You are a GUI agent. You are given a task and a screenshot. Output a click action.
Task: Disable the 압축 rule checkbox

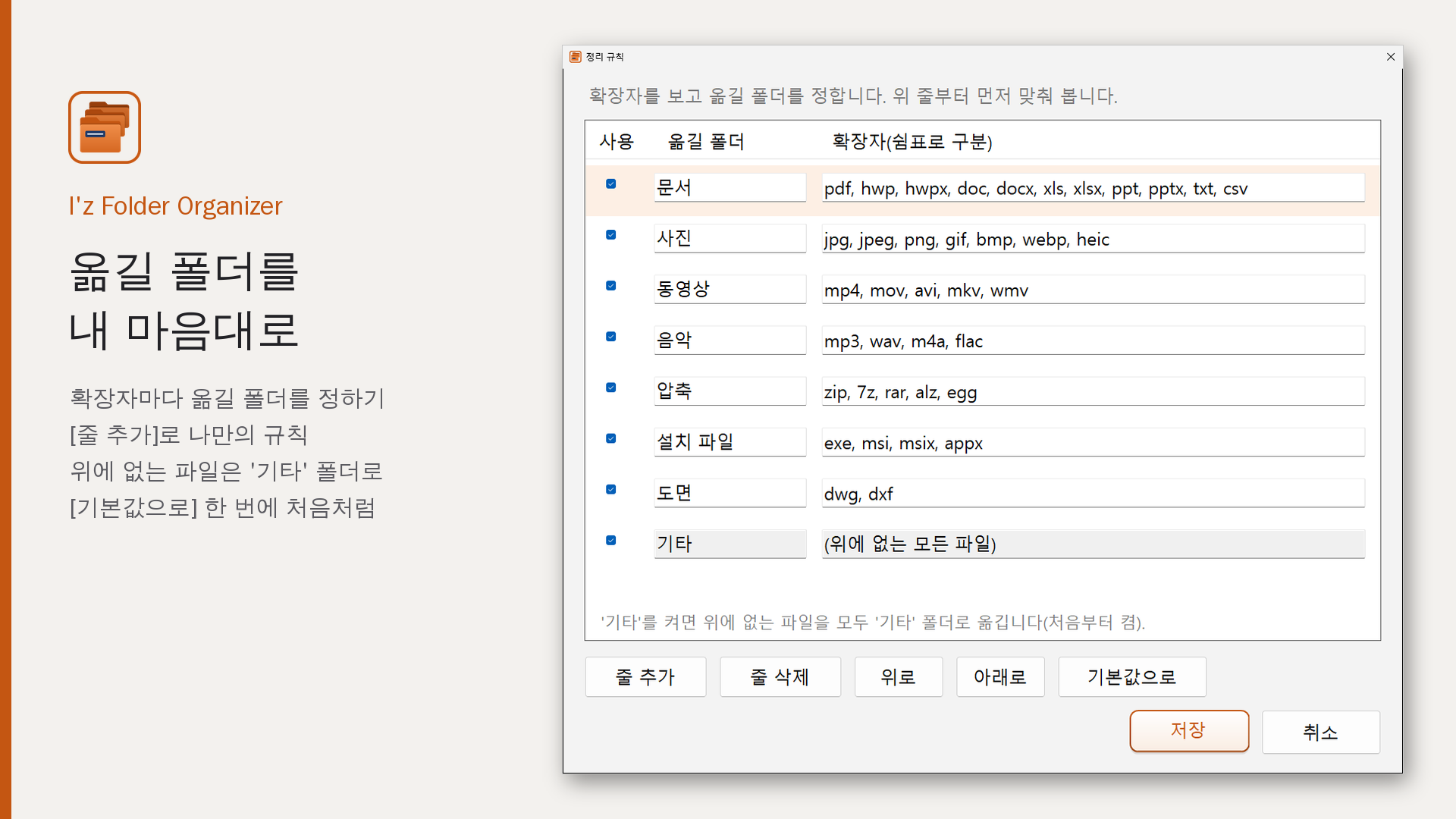(x=611, y=388)
